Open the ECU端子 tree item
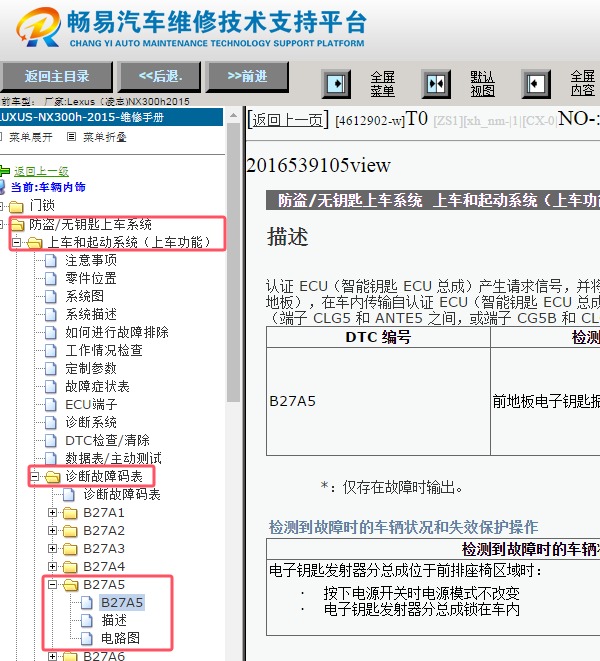 pos(91,405)
